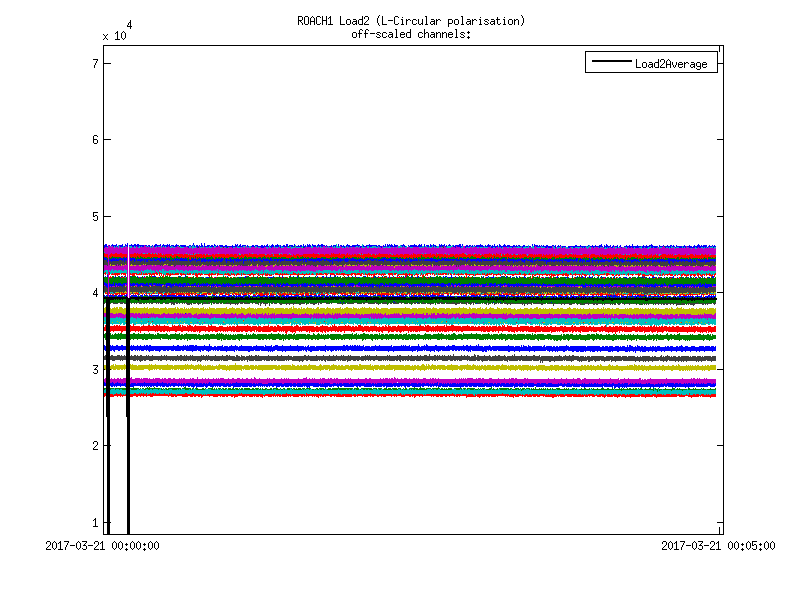Click the y-axis tick label 7
This screenshot has height=600, width=800.
[94, 63]
